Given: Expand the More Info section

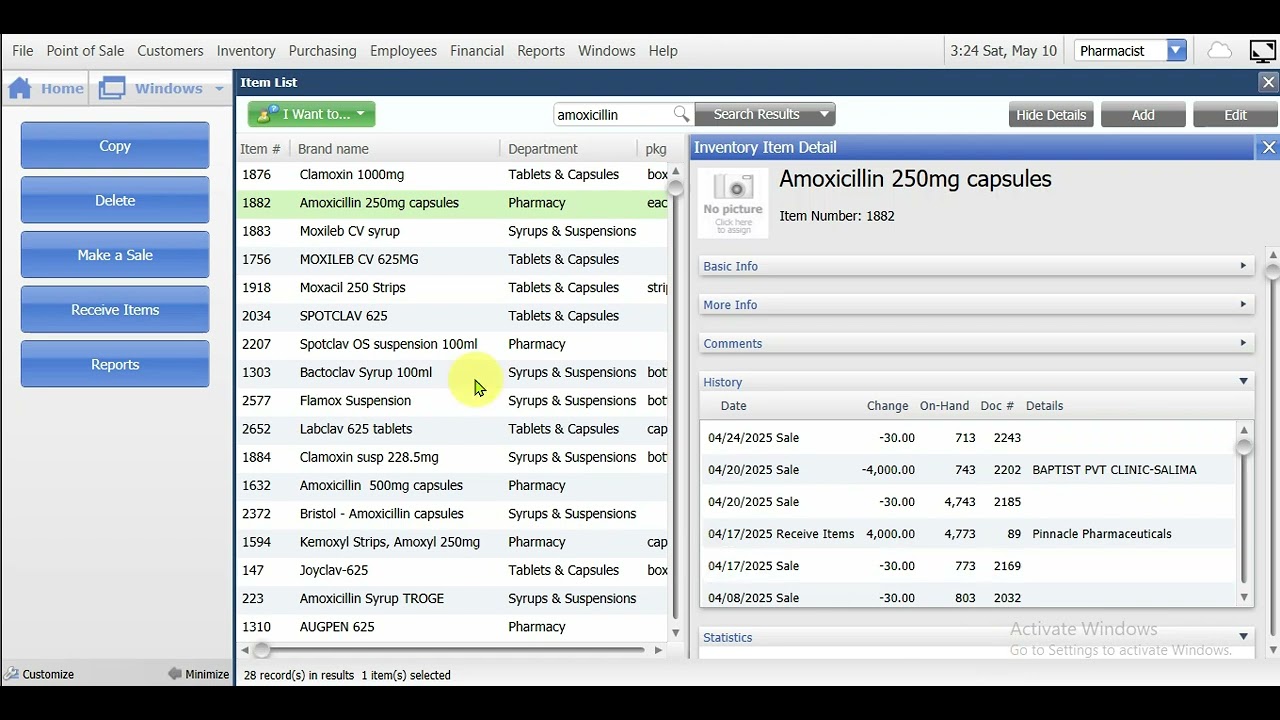Looking at the screenshot, I should [x=976, y=305].
